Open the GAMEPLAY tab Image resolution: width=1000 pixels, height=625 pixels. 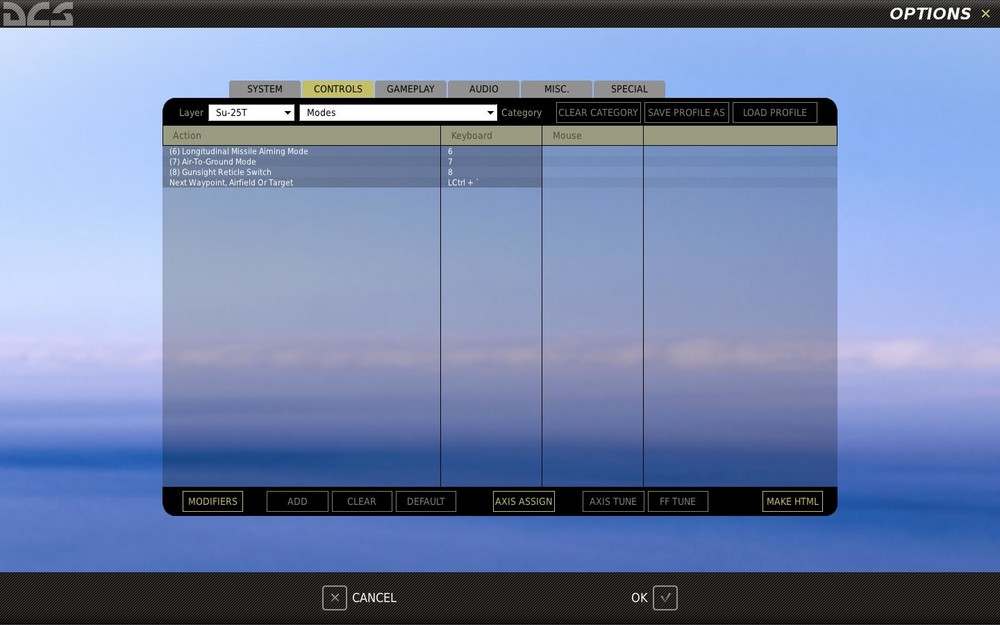[x=411, y=89]
